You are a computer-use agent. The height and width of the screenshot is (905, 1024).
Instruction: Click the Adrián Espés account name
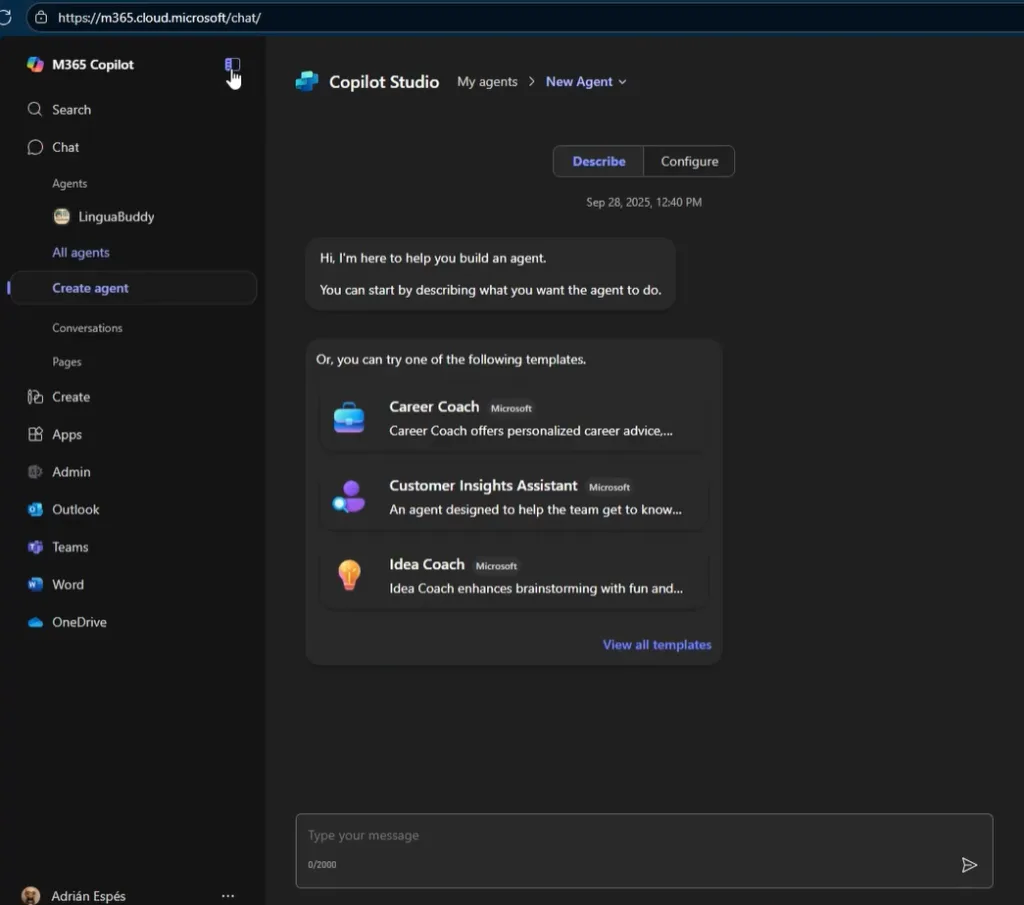[x=88, y=896]
